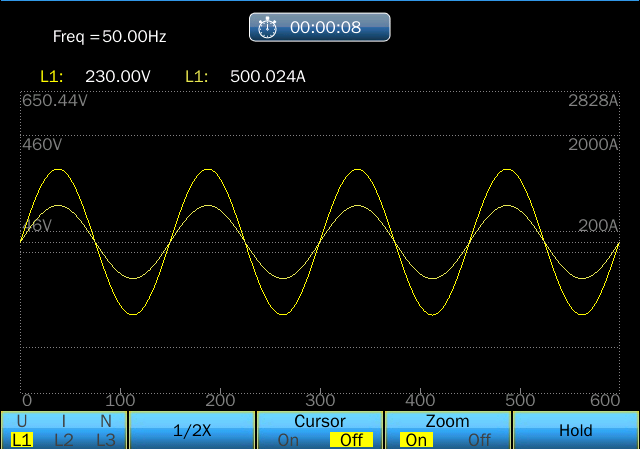640x449 pixels.
Task: Click the 500.024A current reading
Action: [x=267, y=75]
